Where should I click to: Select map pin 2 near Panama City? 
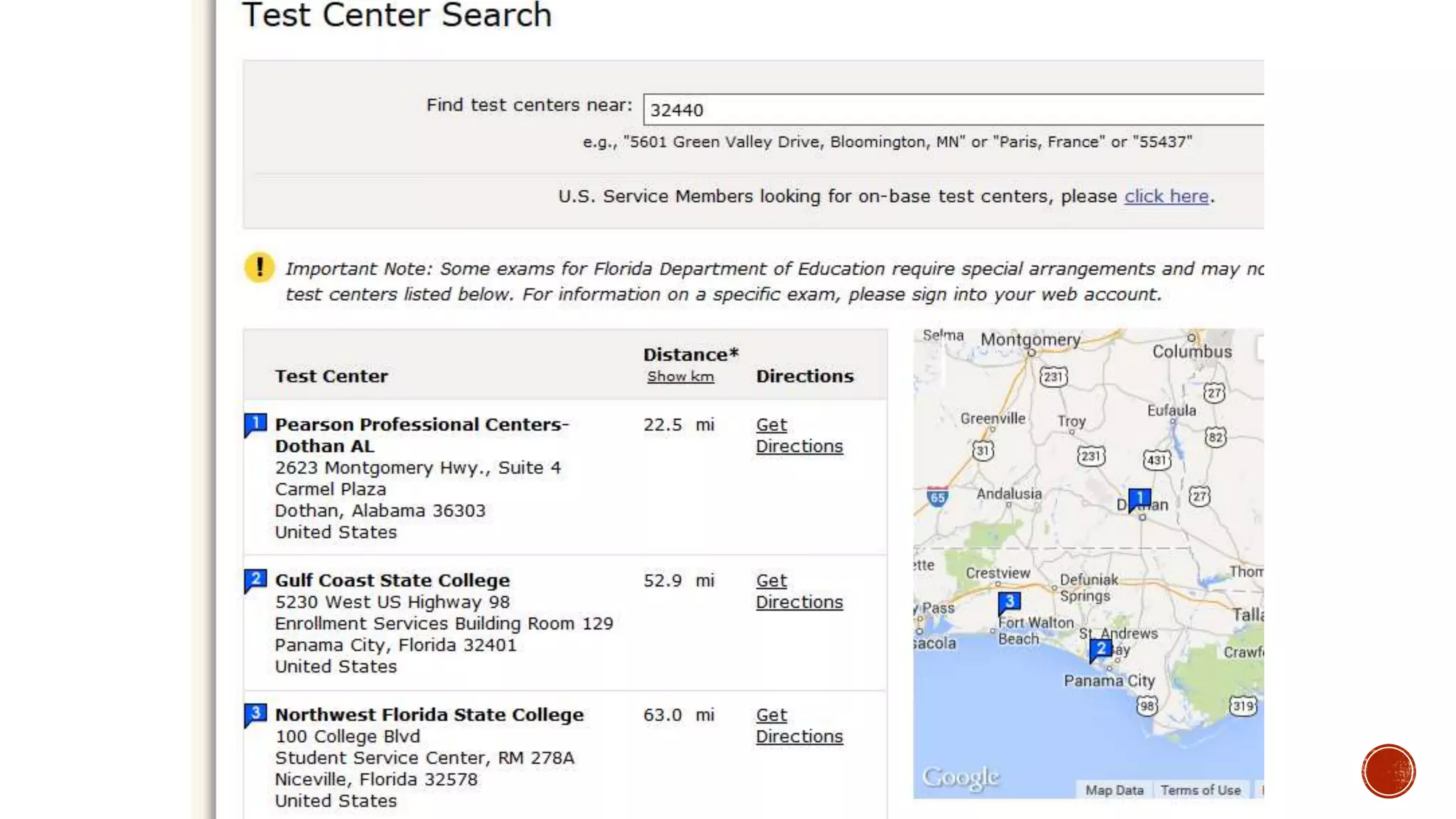[x=1100, y=649]
